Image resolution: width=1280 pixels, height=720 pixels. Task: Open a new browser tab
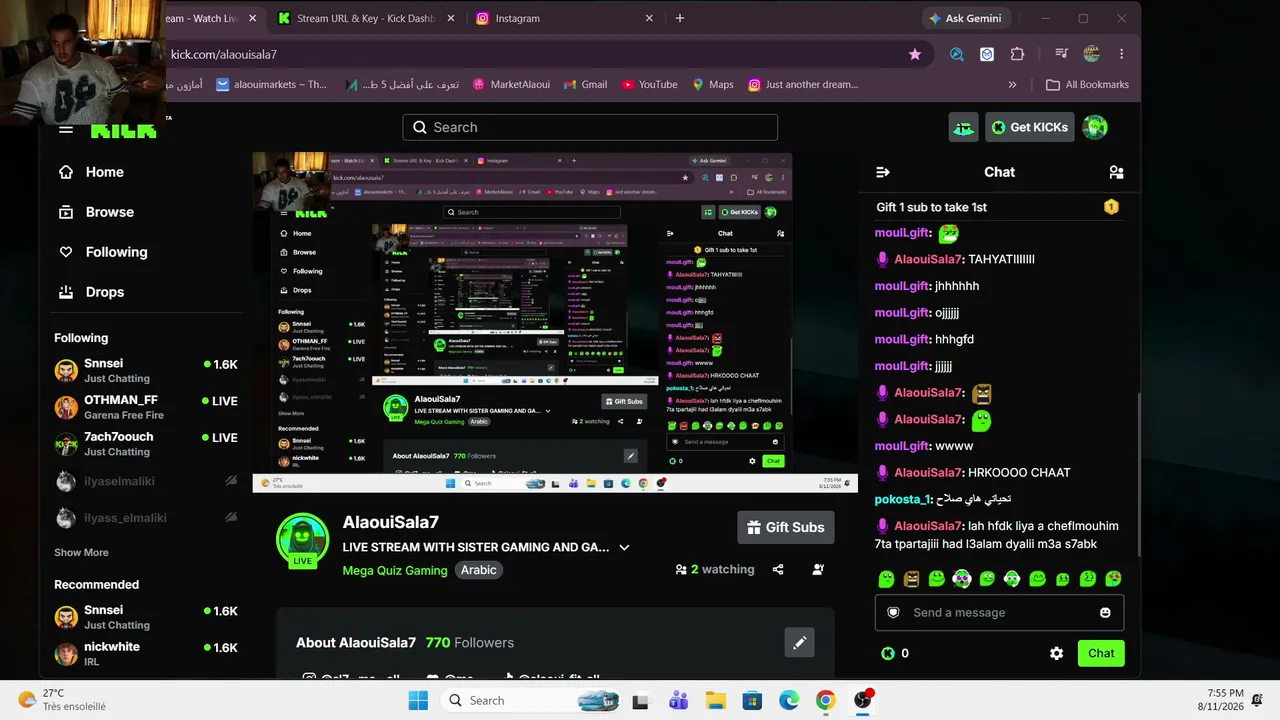coord(680,18)
